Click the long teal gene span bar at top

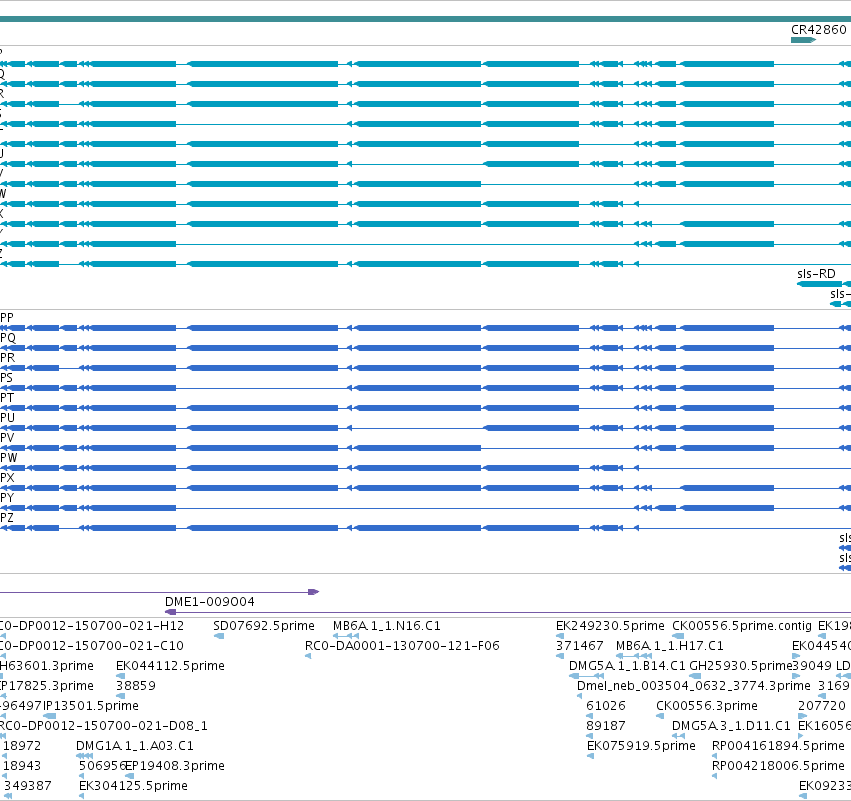tap(426, 19)
